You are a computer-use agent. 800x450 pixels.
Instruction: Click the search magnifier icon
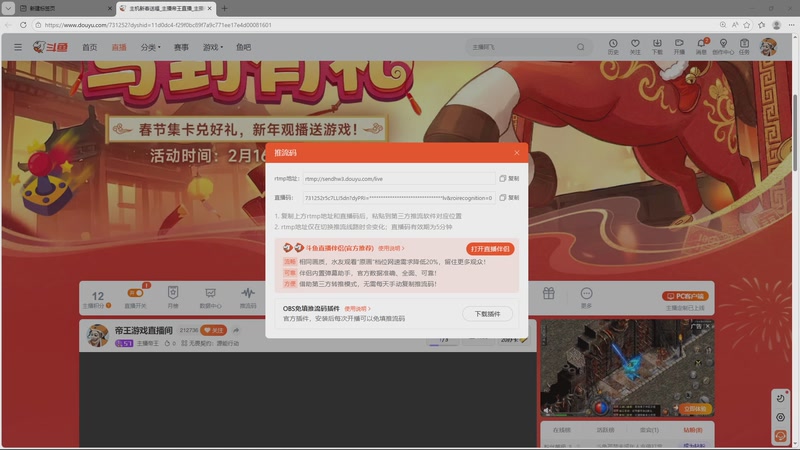pos(581,47)
